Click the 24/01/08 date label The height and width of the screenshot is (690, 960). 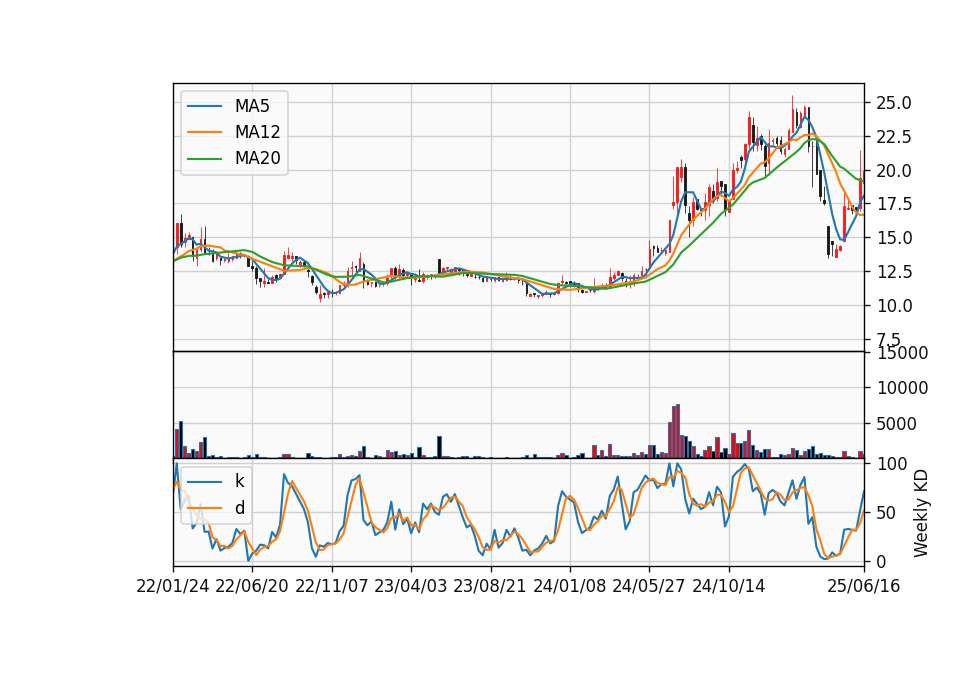(x=569, y=586)
